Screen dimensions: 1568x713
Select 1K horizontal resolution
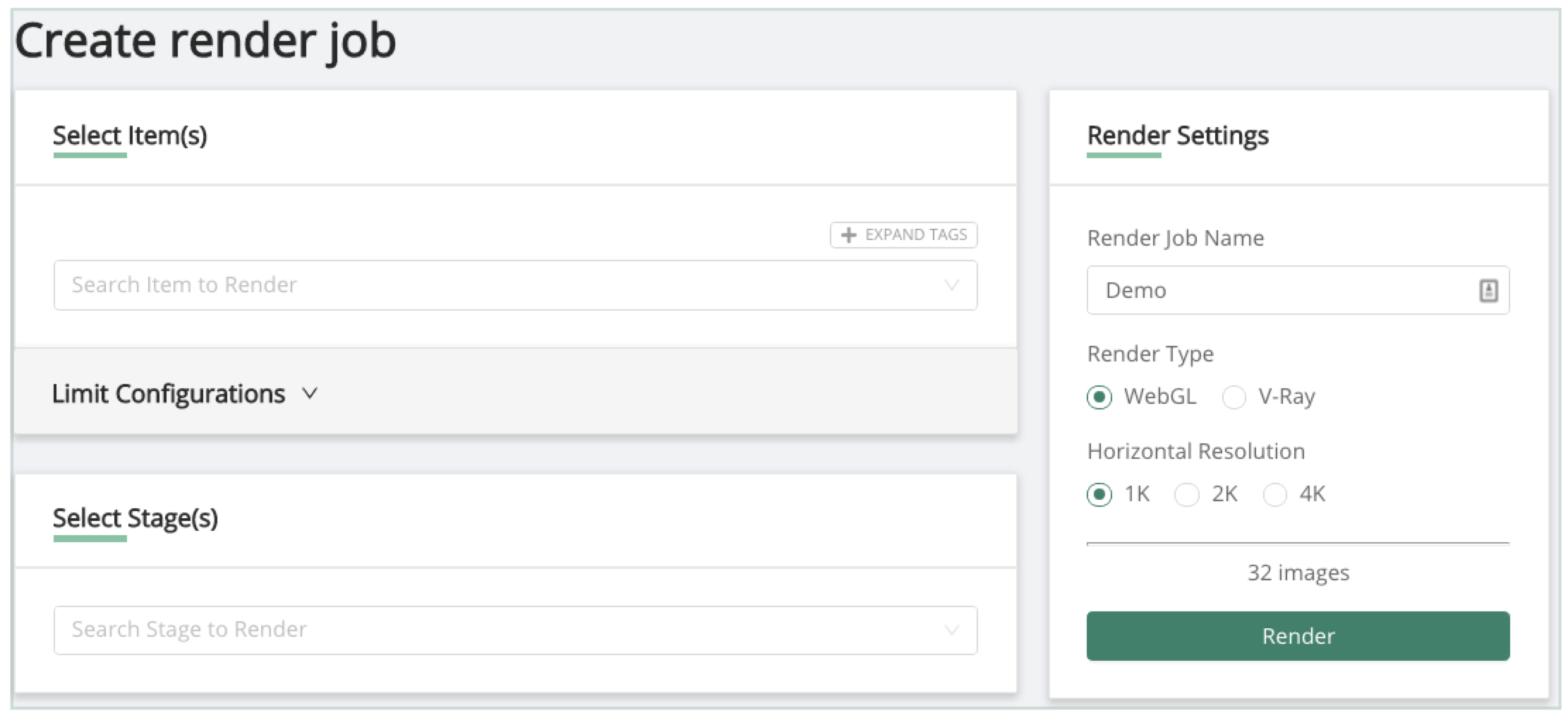[x=1099, y=494]
